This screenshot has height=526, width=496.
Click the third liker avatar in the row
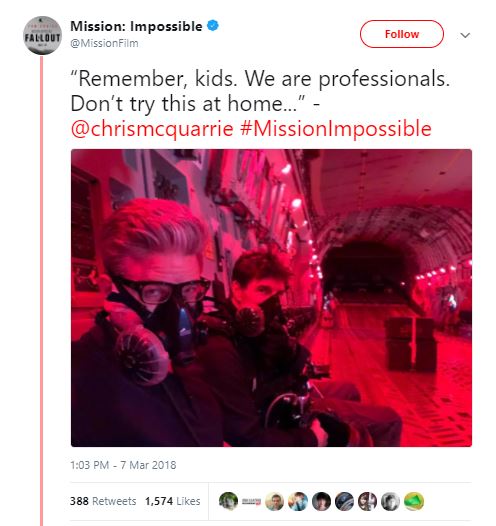click(275, 502)
